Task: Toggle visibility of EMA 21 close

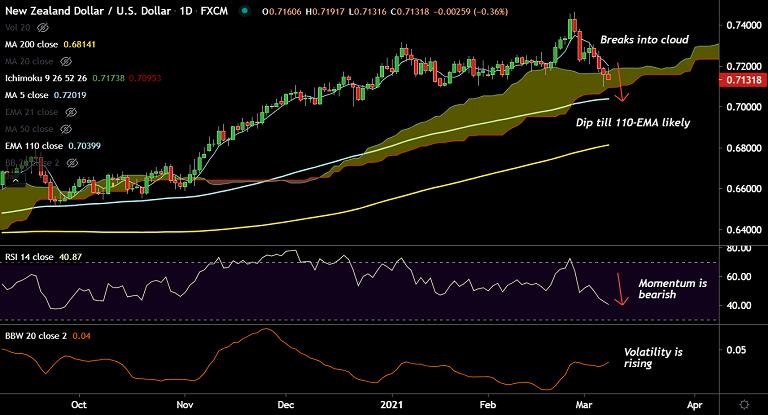Action: [70, 113]
